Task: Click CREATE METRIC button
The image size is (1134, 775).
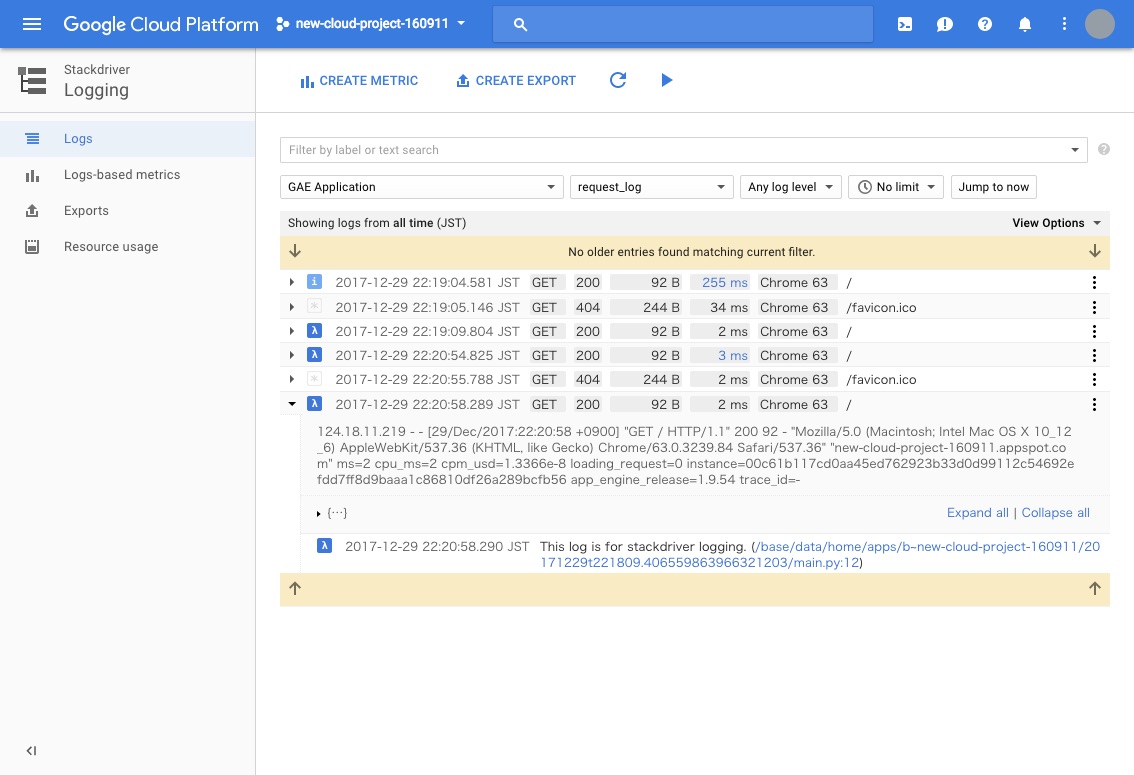Action: pos(359,81)
